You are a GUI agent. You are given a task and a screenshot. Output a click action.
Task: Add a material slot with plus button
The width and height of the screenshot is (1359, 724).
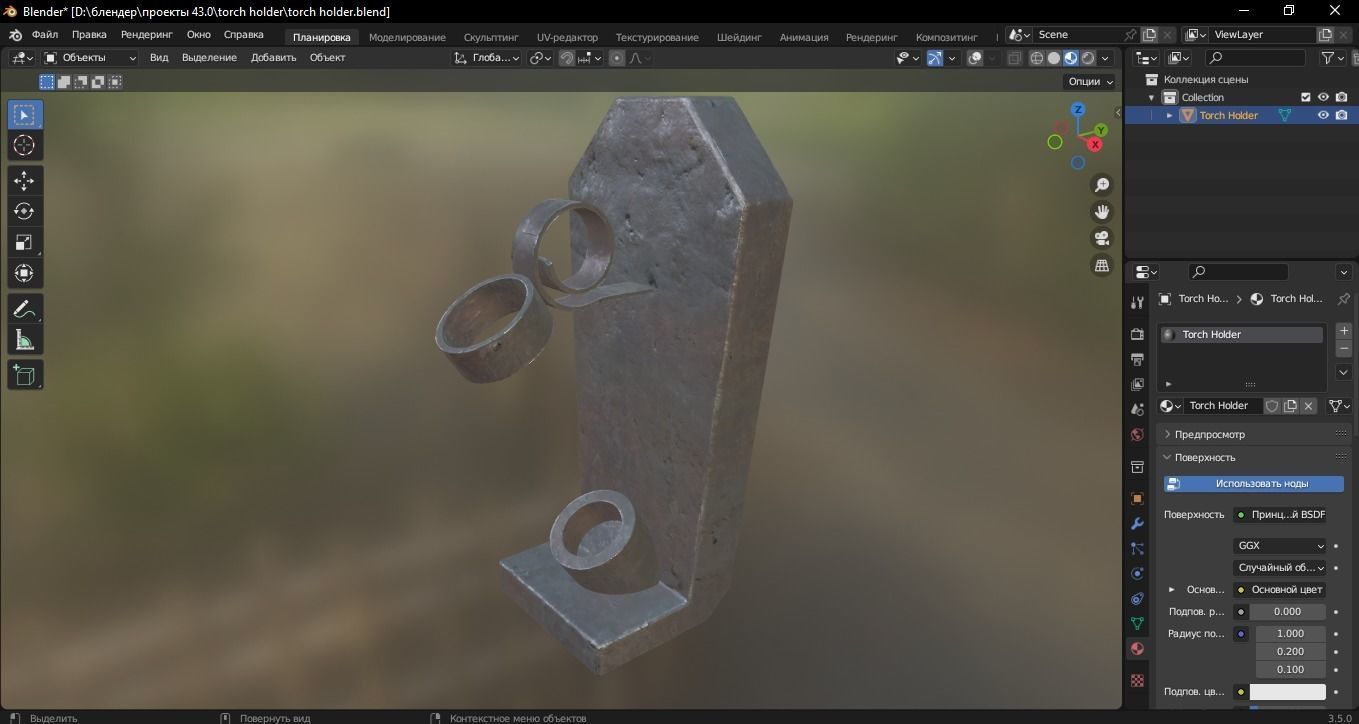click(1343, 331)
